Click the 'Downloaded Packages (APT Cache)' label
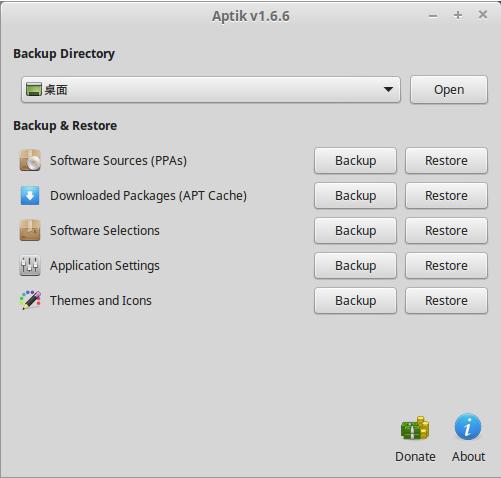 (148, 196)
